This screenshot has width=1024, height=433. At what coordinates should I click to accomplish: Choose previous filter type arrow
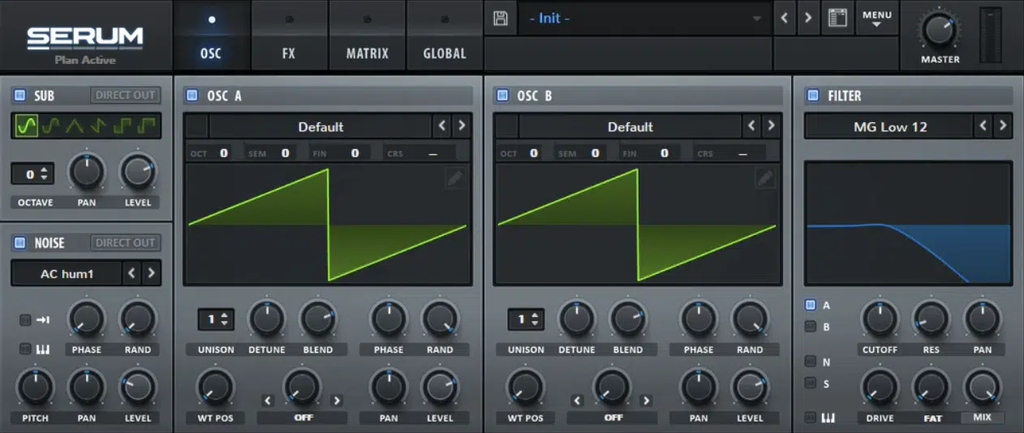point(984,126)
